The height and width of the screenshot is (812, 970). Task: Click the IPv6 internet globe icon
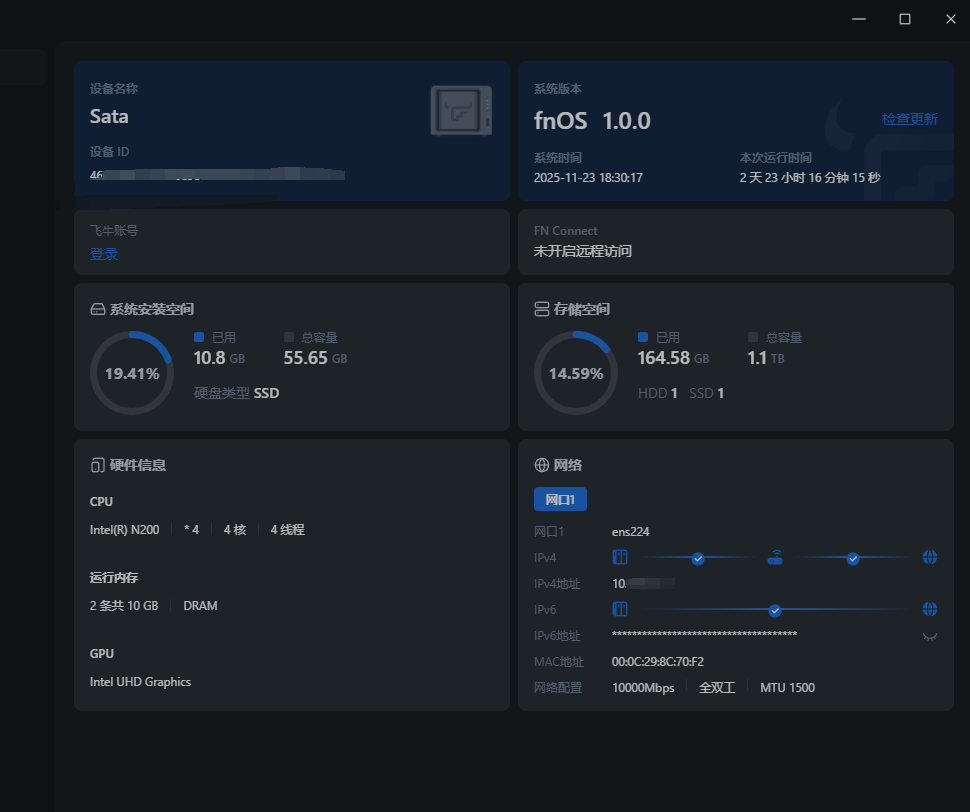[930, 609]
